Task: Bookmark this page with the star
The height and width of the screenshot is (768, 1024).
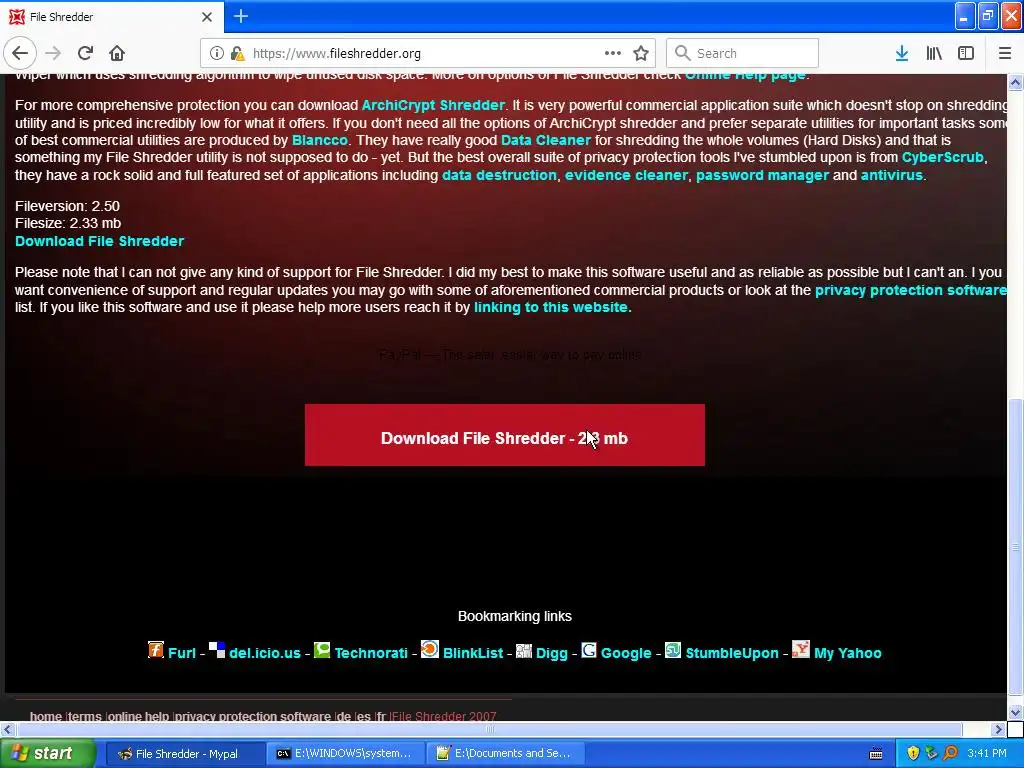Action: click(641, 54)
